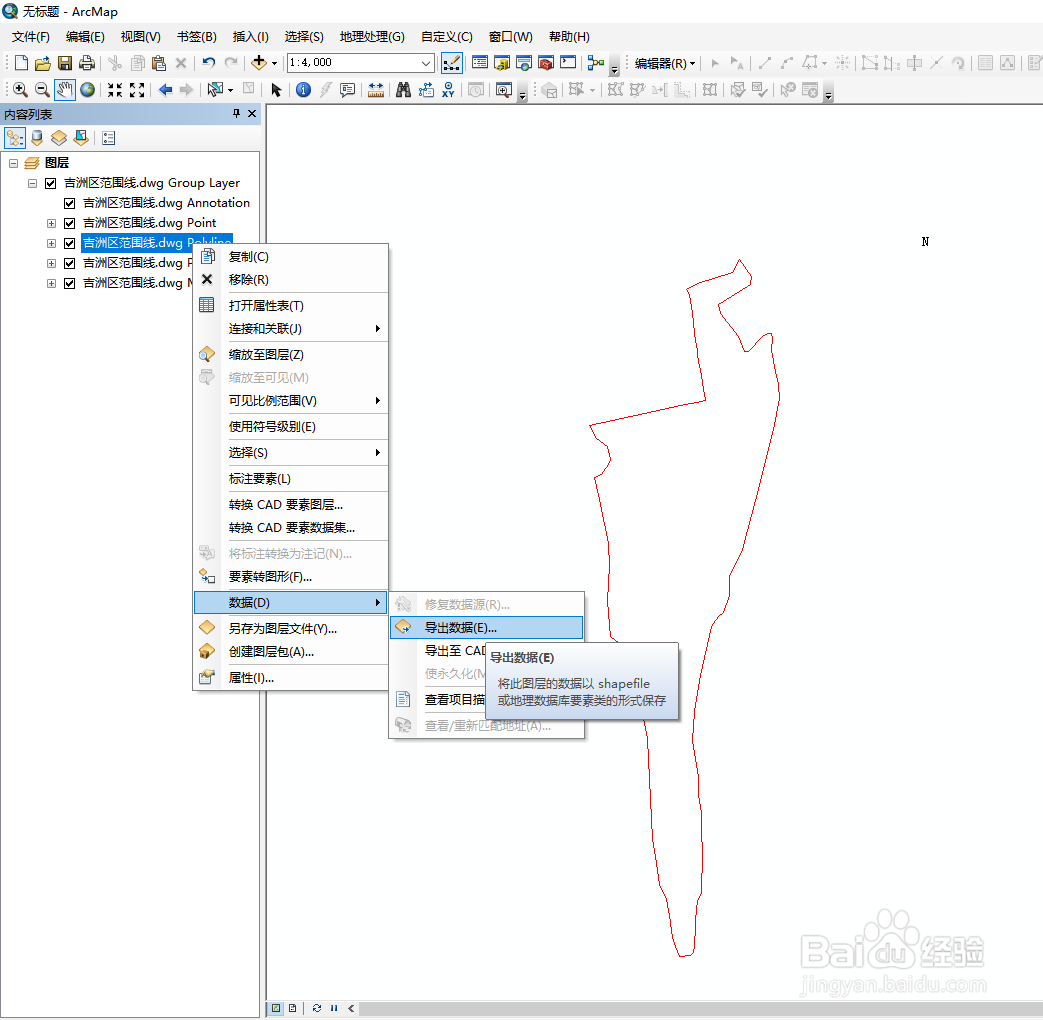
Task: Uncheck the last dwg sublayer checkbox
Action: tap(69, 283)
